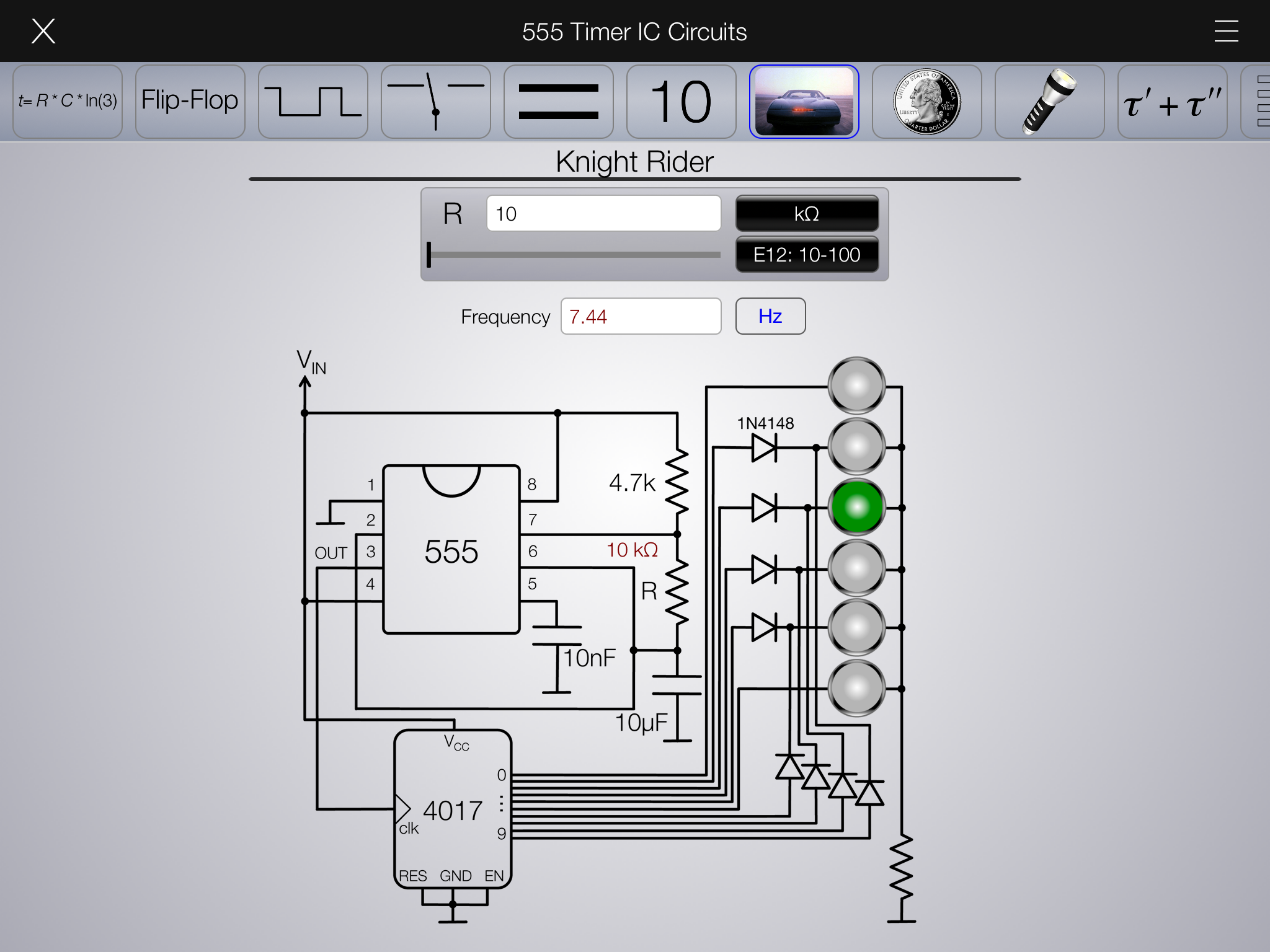1270x952 pixels.
Task: Click the lit green LED
Action: point(857,507)
